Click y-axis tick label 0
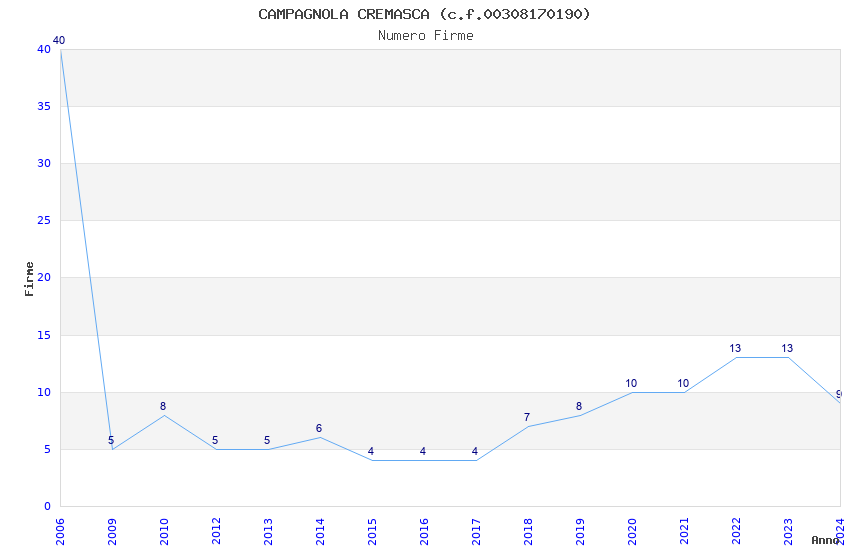Screen dimensions: 850x550 coord(48,507)
